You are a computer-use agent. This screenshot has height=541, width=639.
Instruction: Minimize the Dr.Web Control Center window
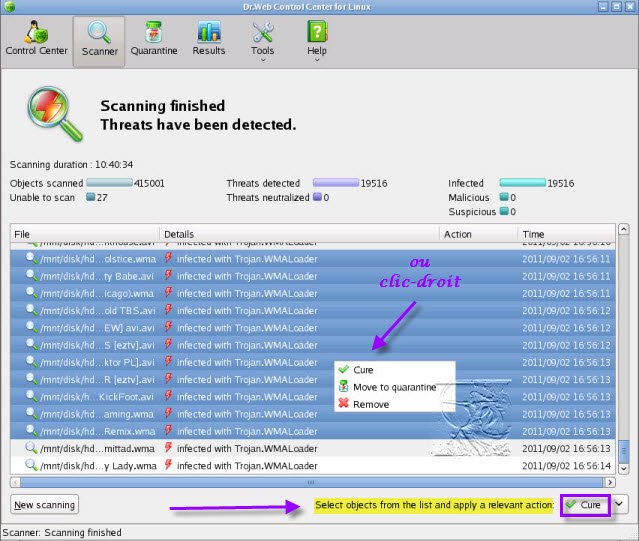pyautogui.click(x=603, y=7)
